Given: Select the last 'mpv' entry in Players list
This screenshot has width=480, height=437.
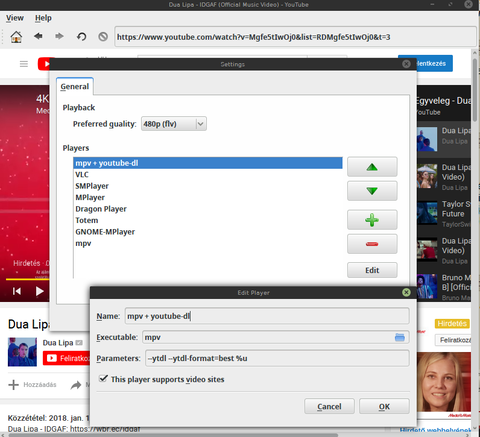Looking at the screenshot, I should [x=208, y=243].
